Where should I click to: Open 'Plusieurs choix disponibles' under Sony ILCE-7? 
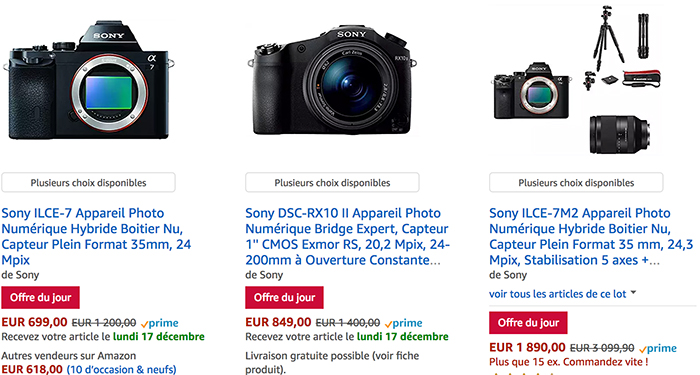(x=88, y=183)
